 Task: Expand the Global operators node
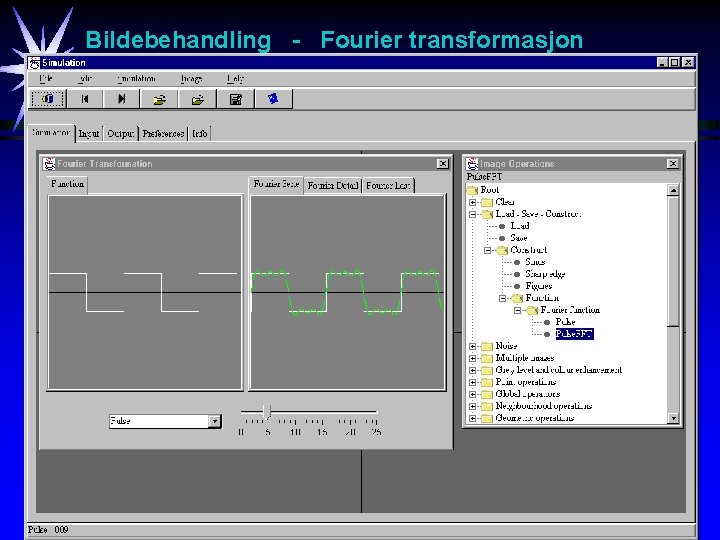[x=472, y=394]
